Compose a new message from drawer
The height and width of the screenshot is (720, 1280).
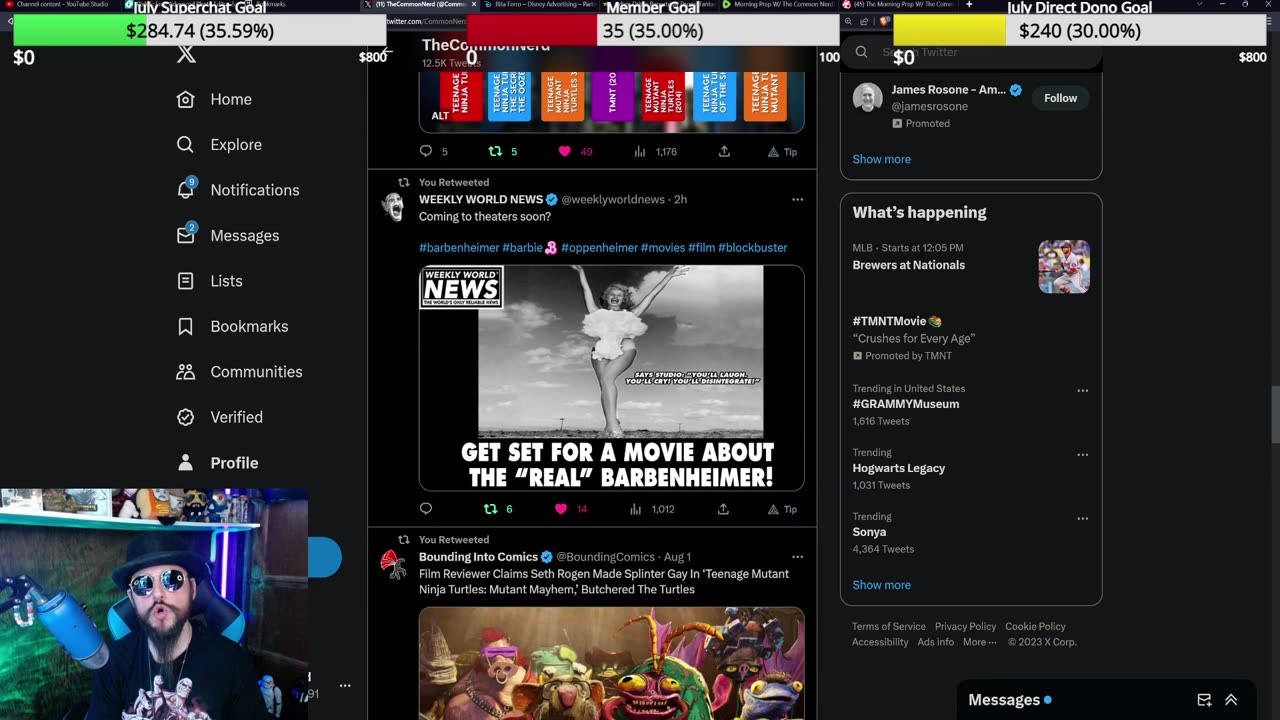tap(1204, 700)
